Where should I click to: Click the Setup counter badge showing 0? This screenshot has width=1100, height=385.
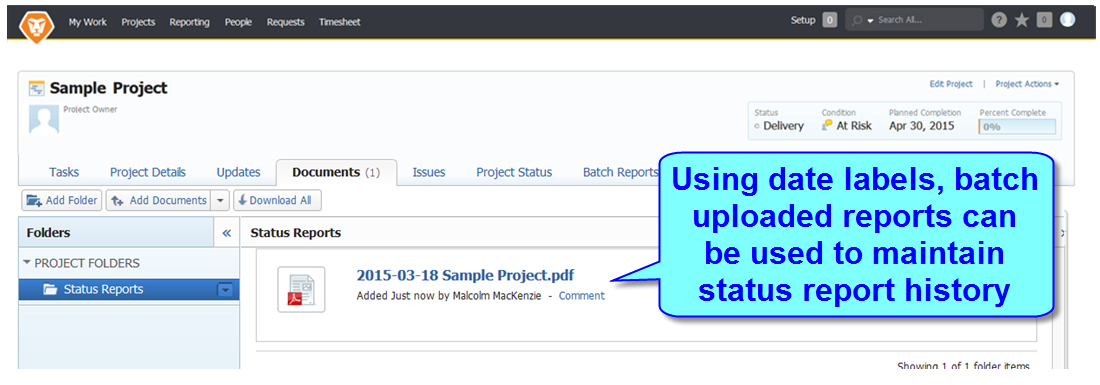[829, 20]
